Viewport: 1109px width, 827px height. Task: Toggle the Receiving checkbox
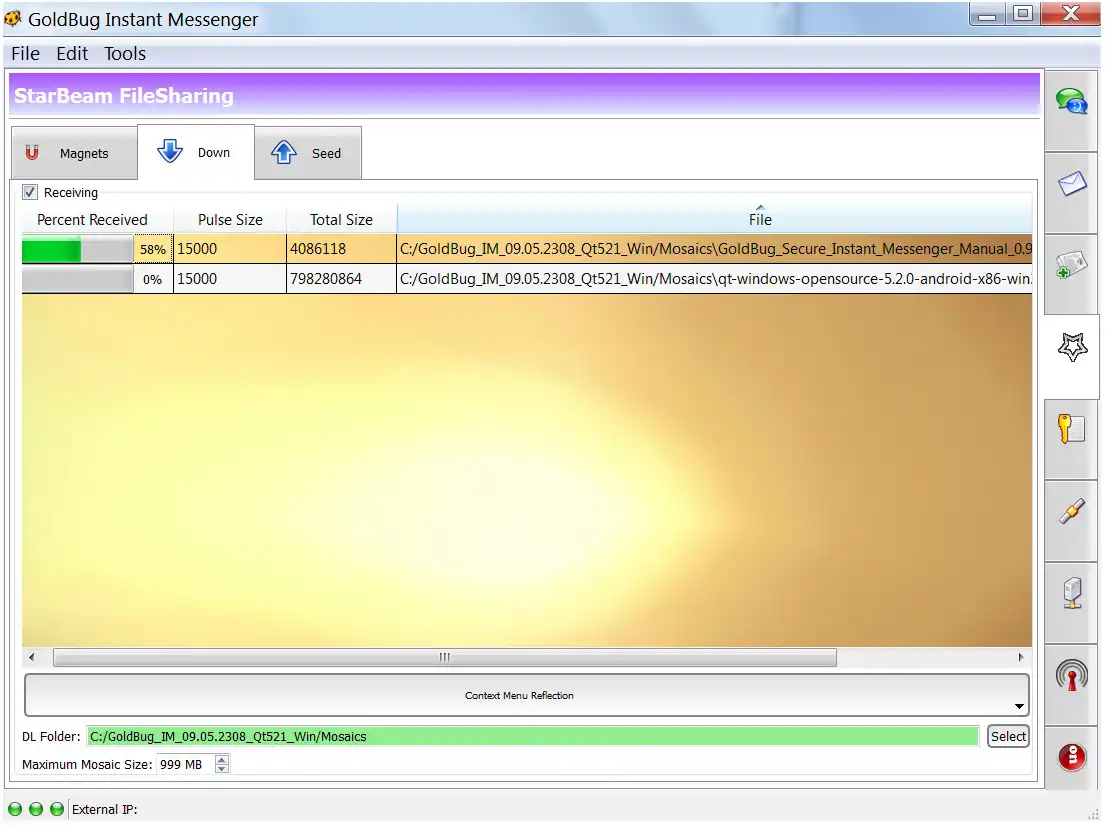[x=30, y=192]
